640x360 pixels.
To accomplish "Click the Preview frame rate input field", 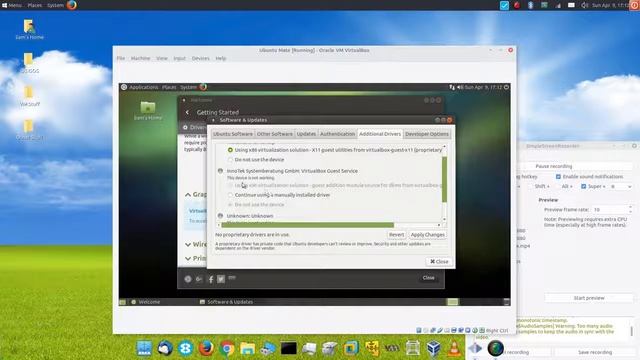I will [609, 209].
